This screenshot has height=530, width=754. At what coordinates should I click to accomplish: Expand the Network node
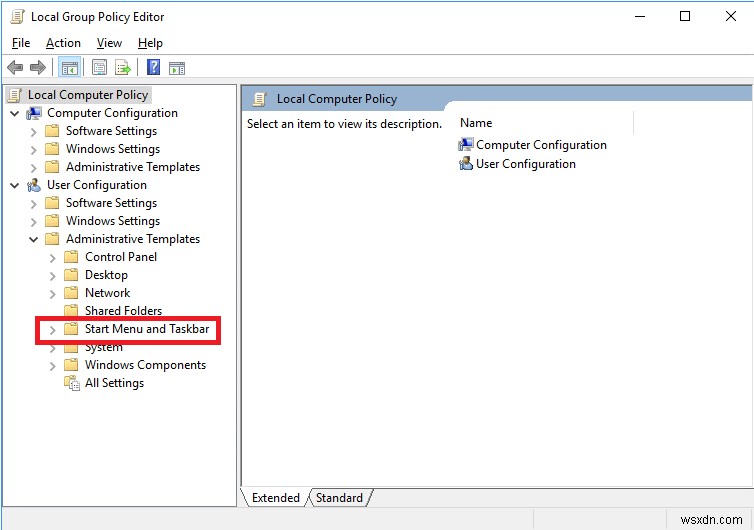[52, 294]
